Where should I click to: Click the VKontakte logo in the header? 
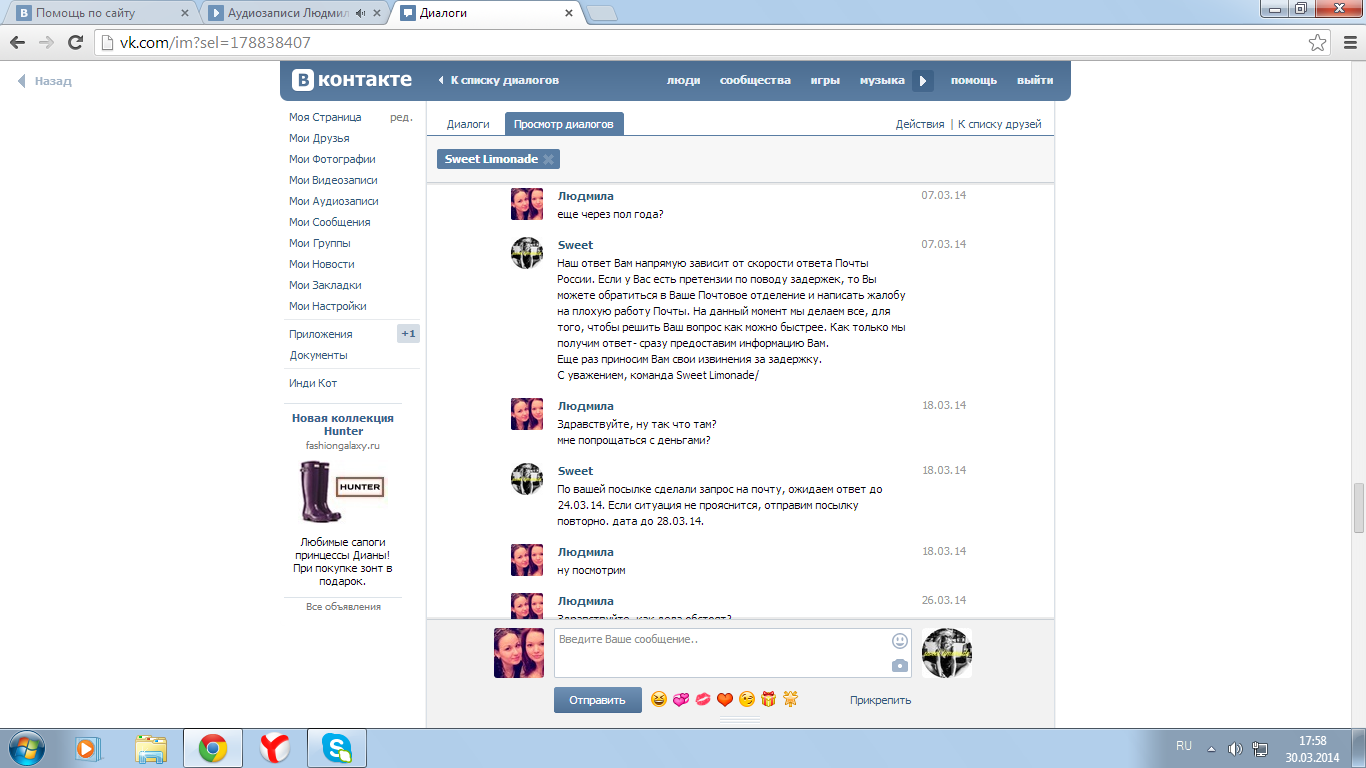tap(351, 81)
